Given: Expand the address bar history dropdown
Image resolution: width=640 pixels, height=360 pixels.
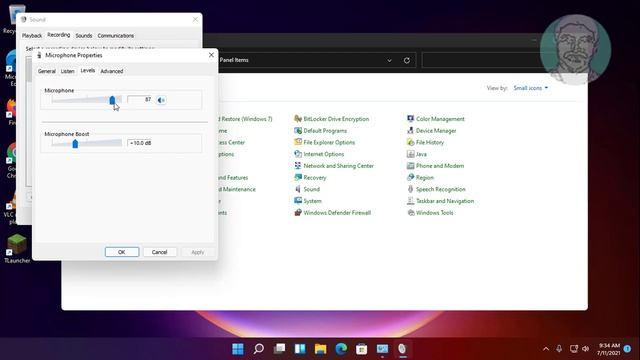Looking at the screenshot, I should [389, 60].
